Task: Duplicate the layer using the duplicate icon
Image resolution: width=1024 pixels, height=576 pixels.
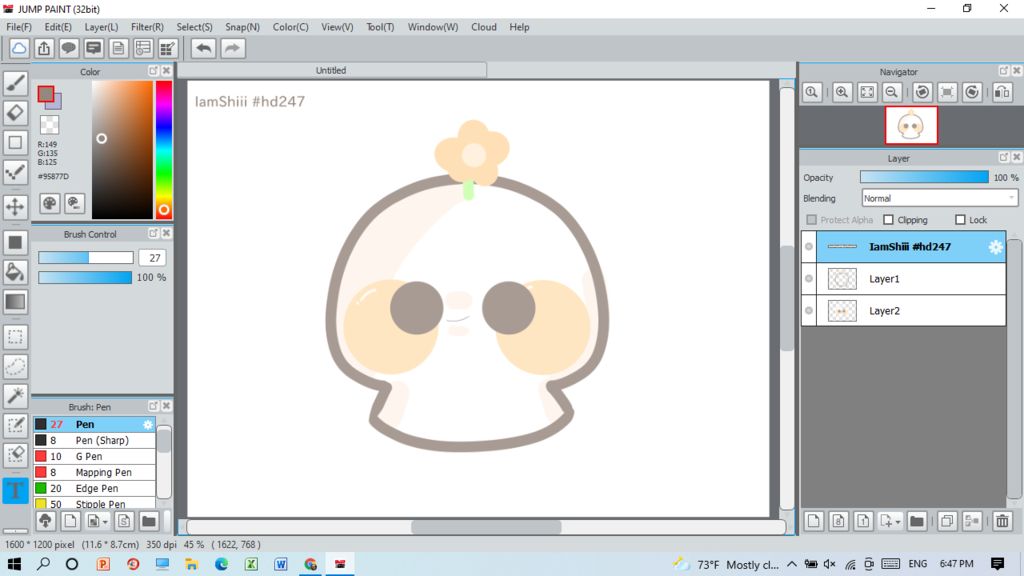Action: (x=946, y=521)
